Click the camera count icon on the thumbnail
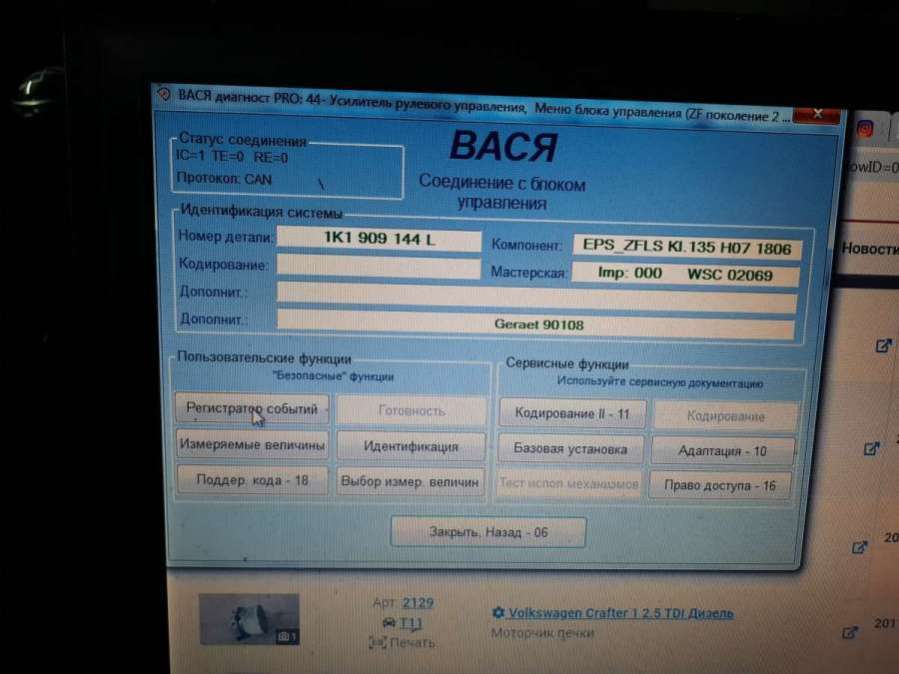Image resolution: width=899 pixels, height=674 pixels. 287,636
